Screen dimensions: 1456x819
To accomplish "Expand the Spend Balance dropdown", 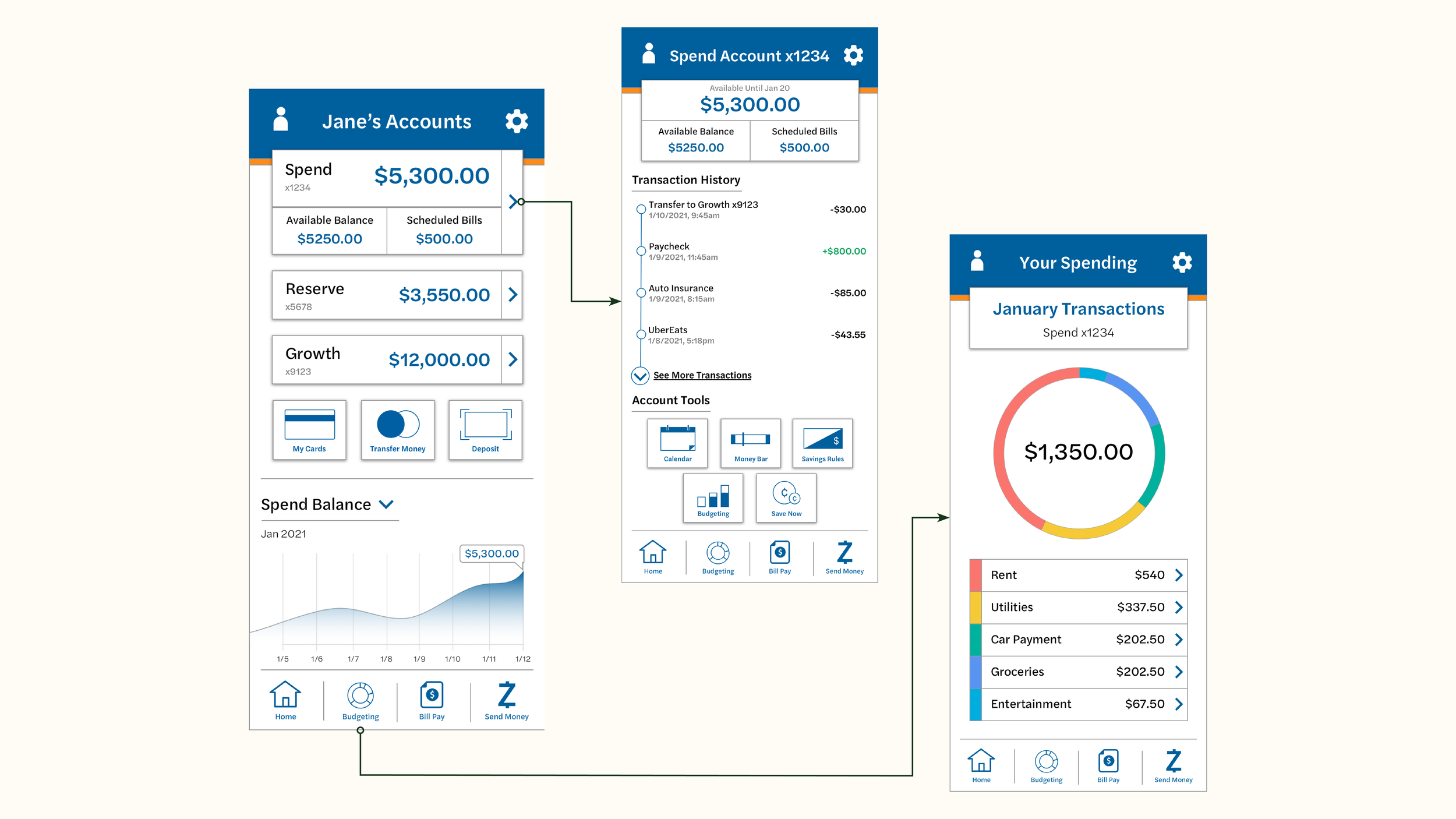I will click(x=386, y=504).
